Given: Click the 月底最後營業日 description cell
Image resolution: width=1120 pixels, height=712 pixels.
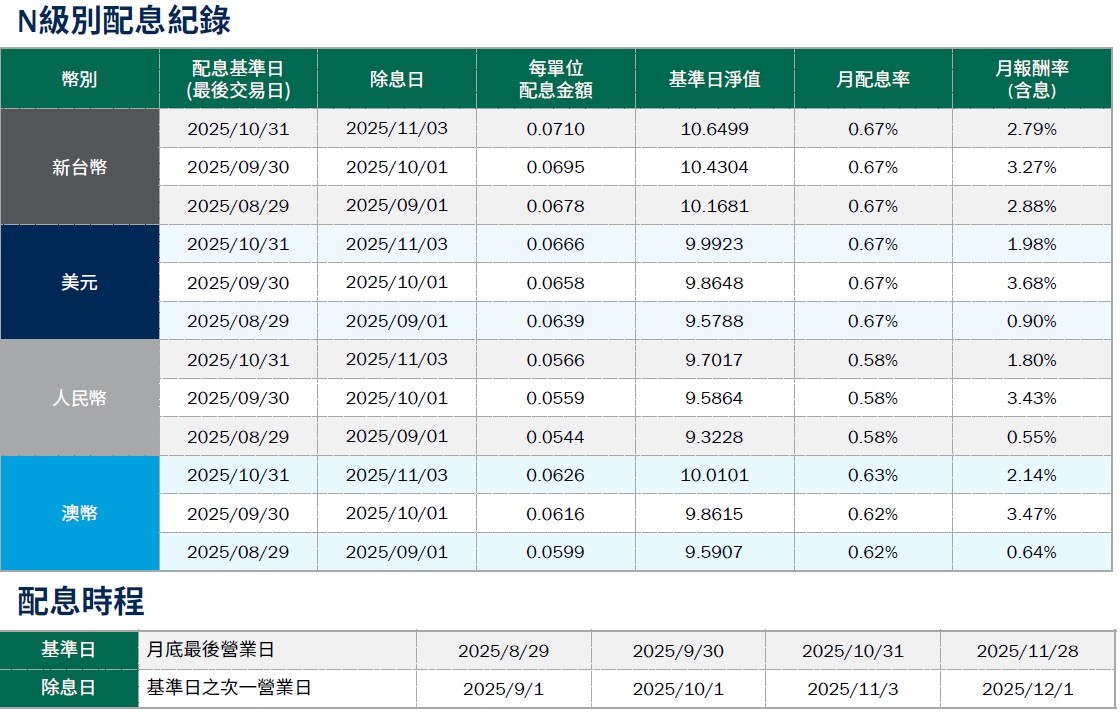Looking at the screenshot, I should 210,650.
